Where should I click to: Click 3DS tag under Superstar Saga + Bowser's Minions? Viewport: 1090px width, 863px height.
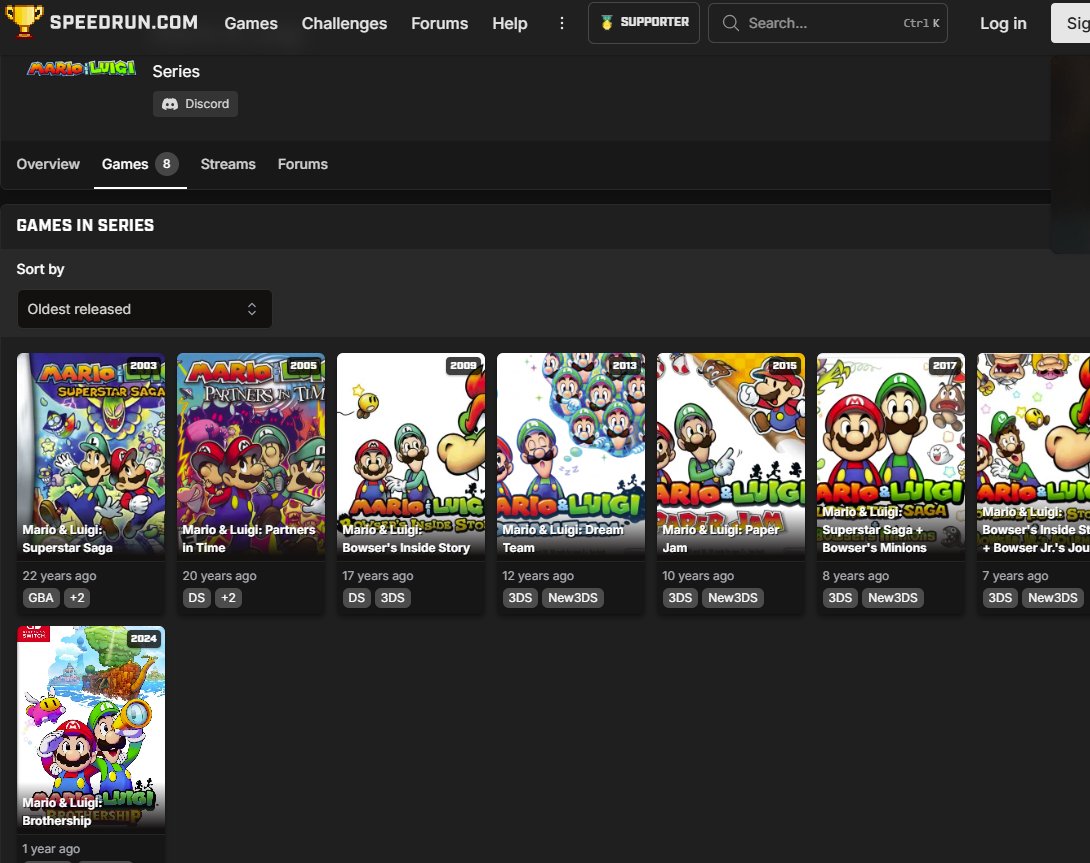pos(840,597)
